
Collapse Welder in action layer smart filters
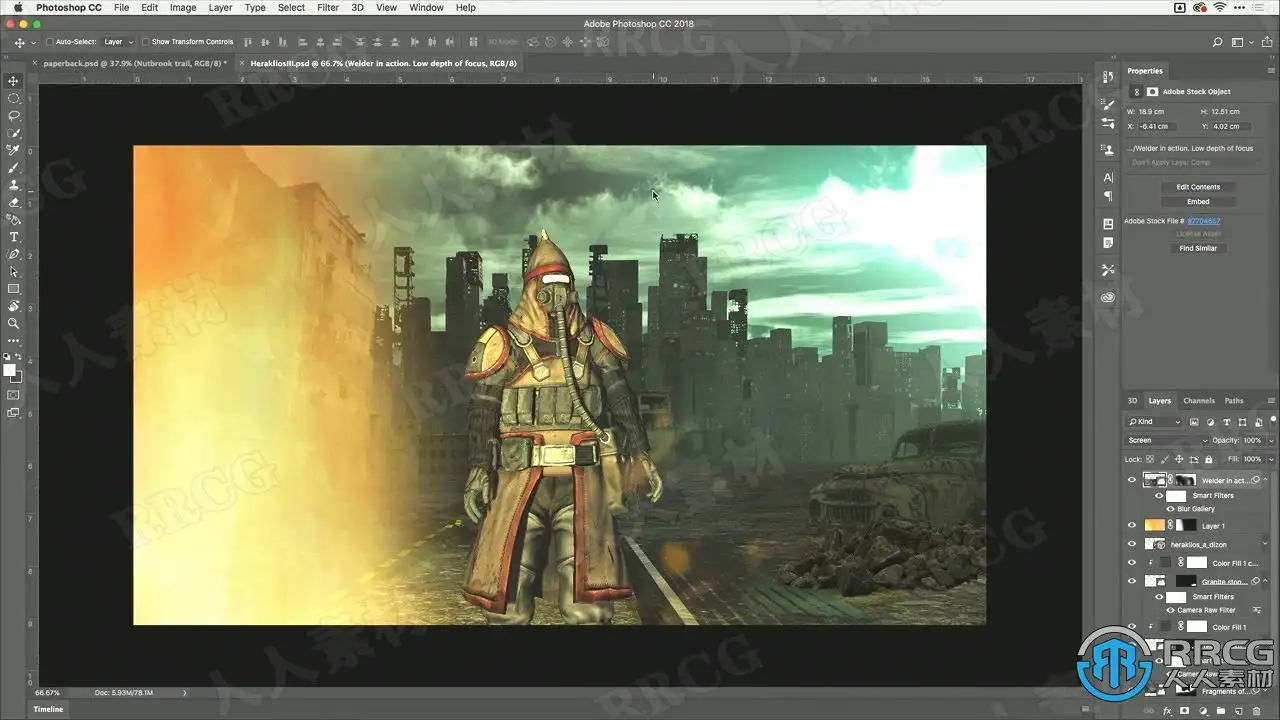[1266, 480]
